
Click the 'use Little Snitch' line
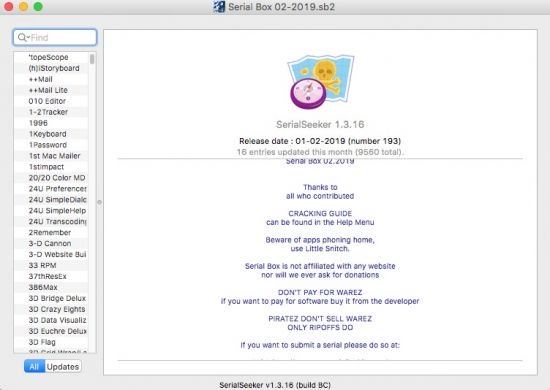(320, 249)
